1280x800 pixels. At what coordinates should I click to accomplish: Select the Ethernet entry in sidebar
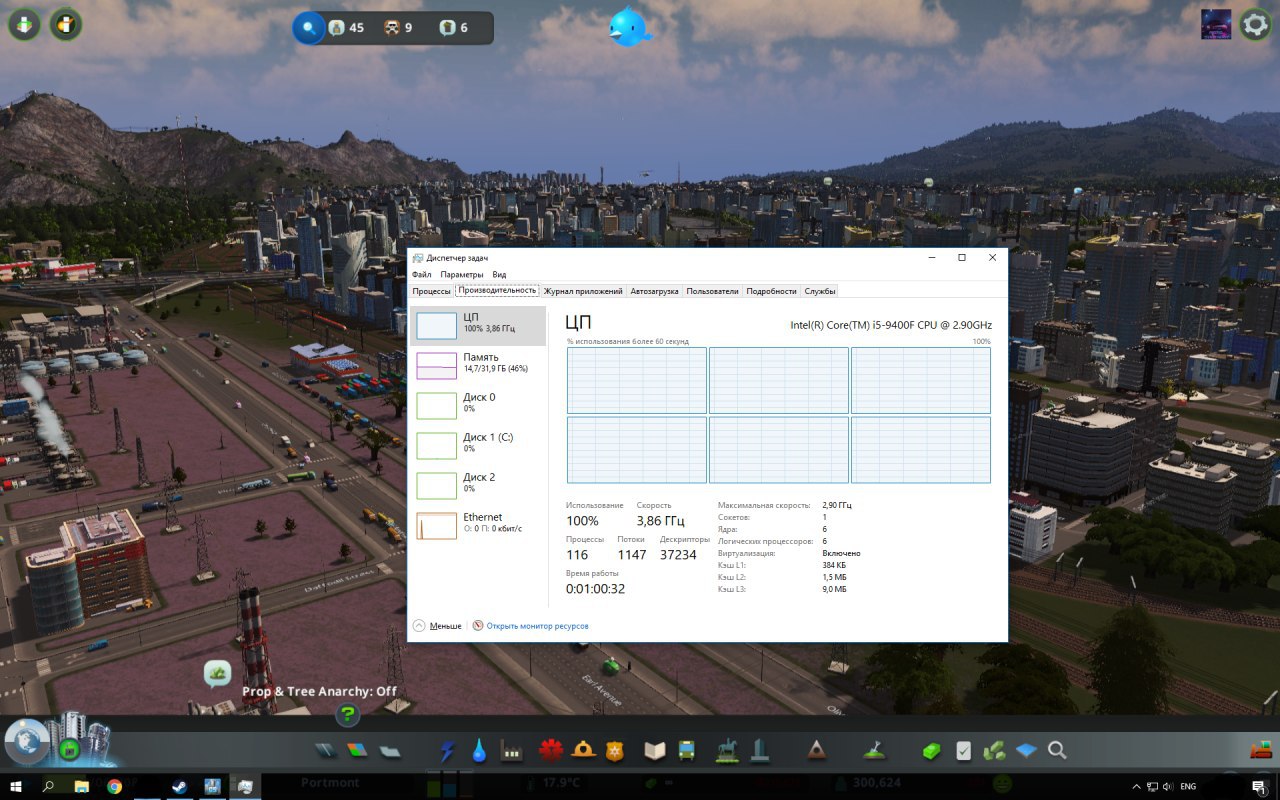coord(478,526)
